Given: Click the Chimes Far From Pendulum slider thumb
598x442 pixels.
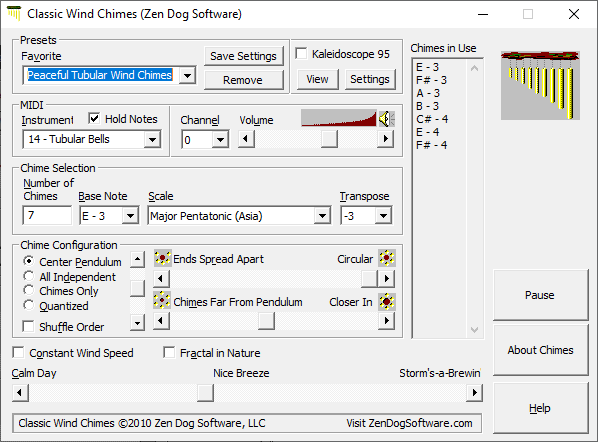Looking at the screenshot, I should pyautogui.click(x=266, y=321).
